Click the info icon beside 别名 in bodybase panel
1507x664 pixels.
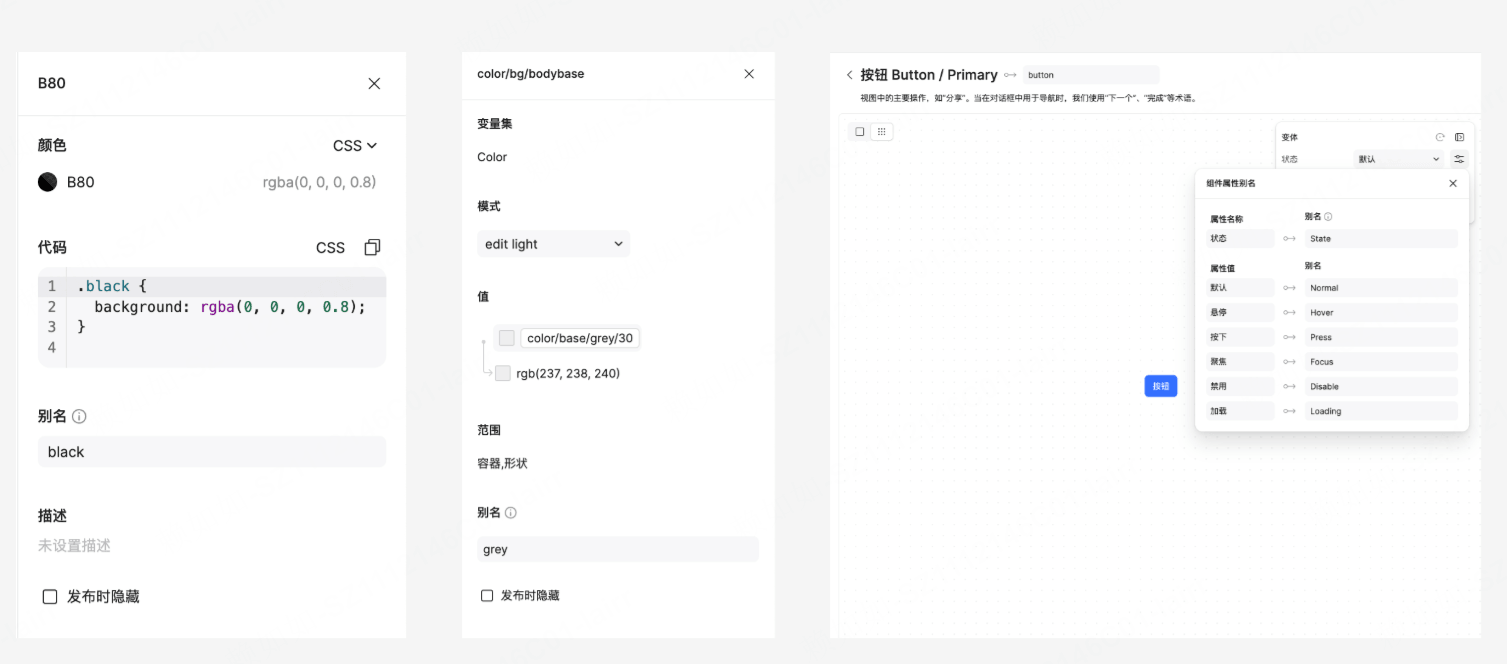pyautogui.click(x=511, y=513)
